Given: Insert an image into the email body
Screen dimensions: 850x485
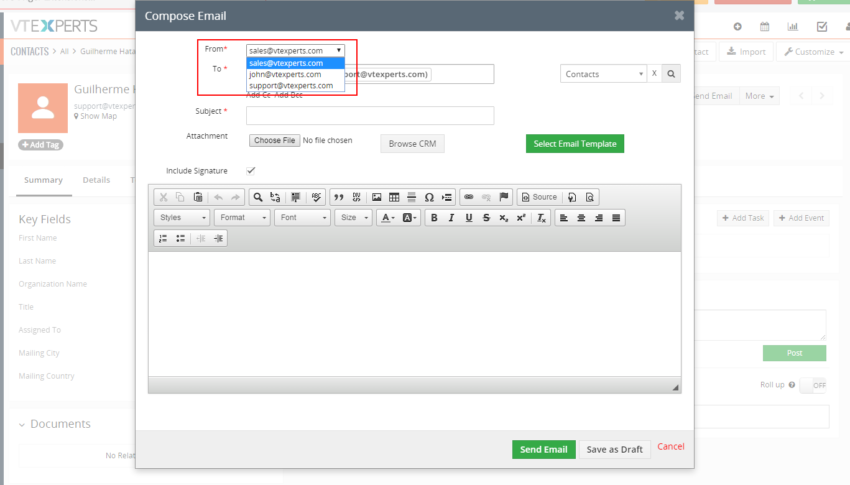Looking at the screenshot, I should 376,197.
